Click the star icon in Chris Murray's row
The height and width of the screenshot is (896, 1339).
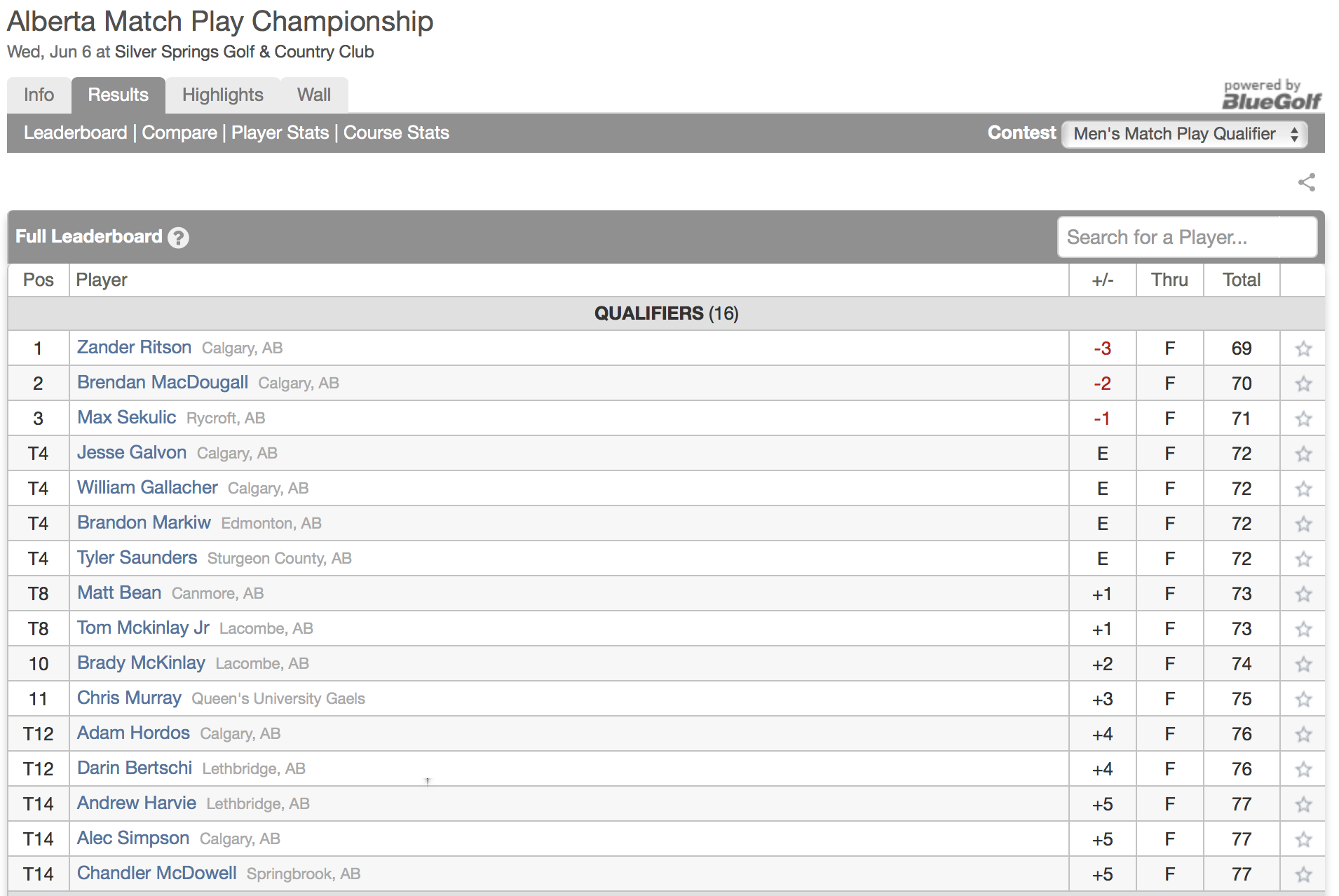pos(1303,699)
